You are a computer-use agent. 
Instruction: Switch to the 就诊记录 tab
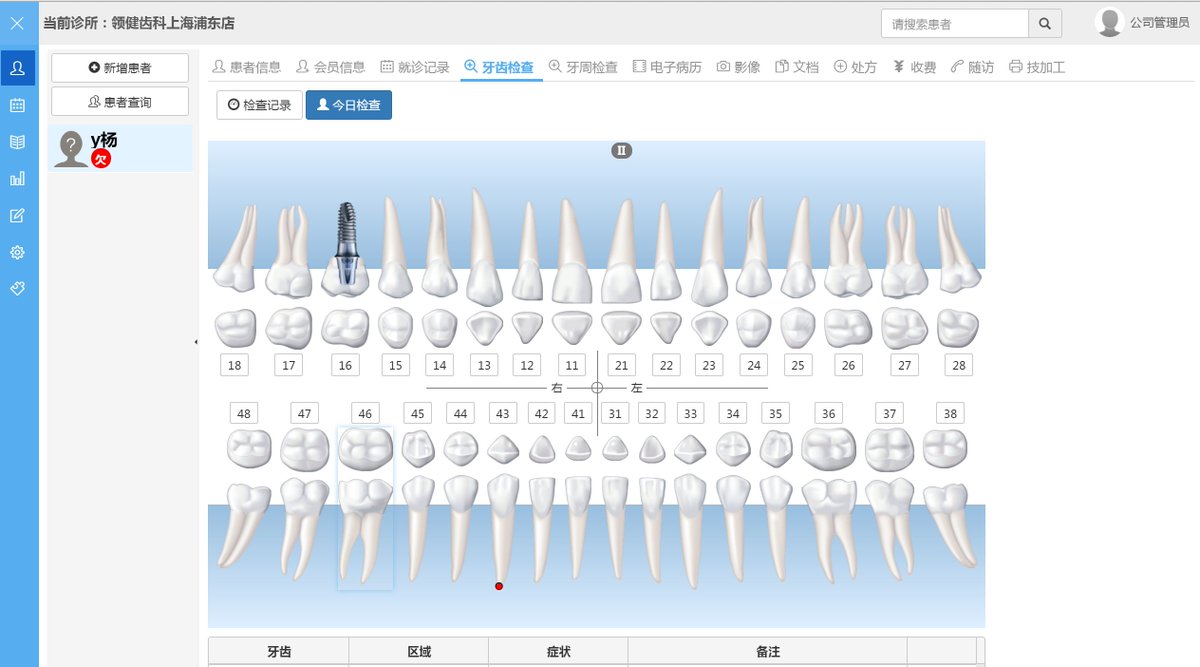pyautogui.click(x=415, y=67)
